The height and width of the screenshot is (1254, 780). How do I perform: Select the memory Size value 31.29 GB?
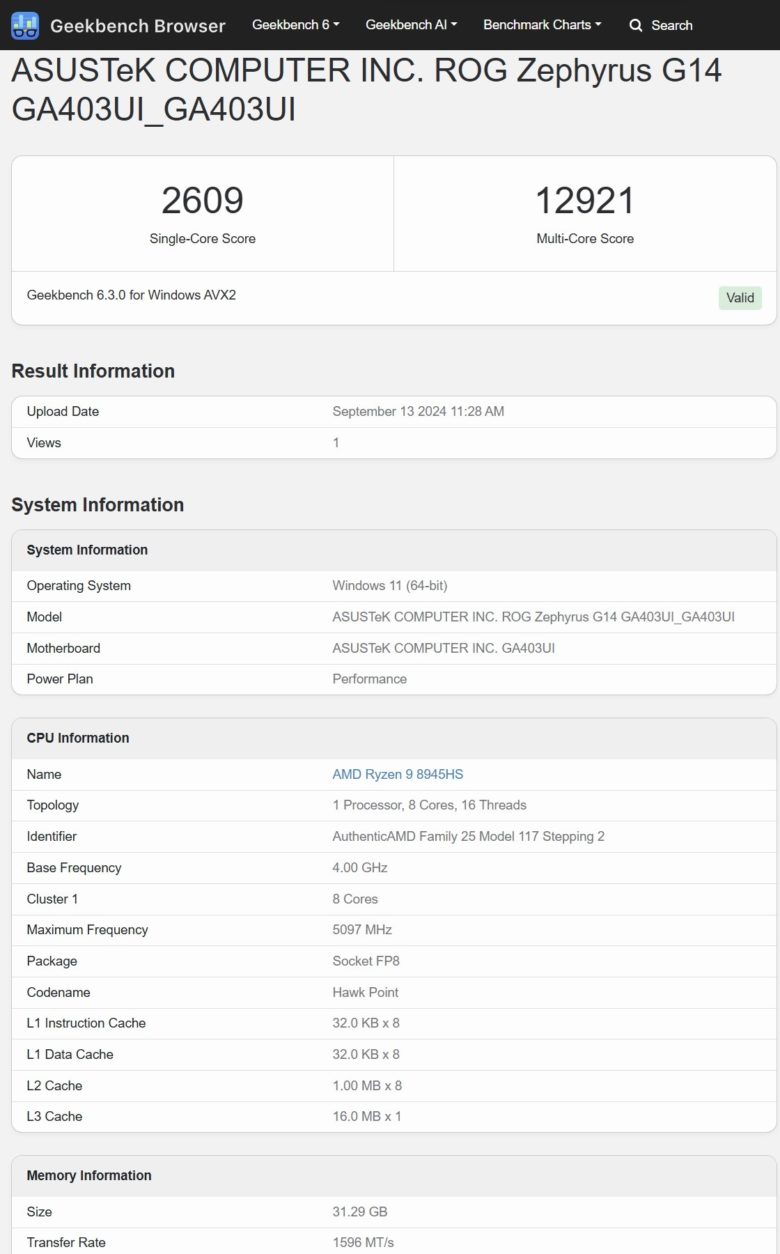tap(360, 1212)
